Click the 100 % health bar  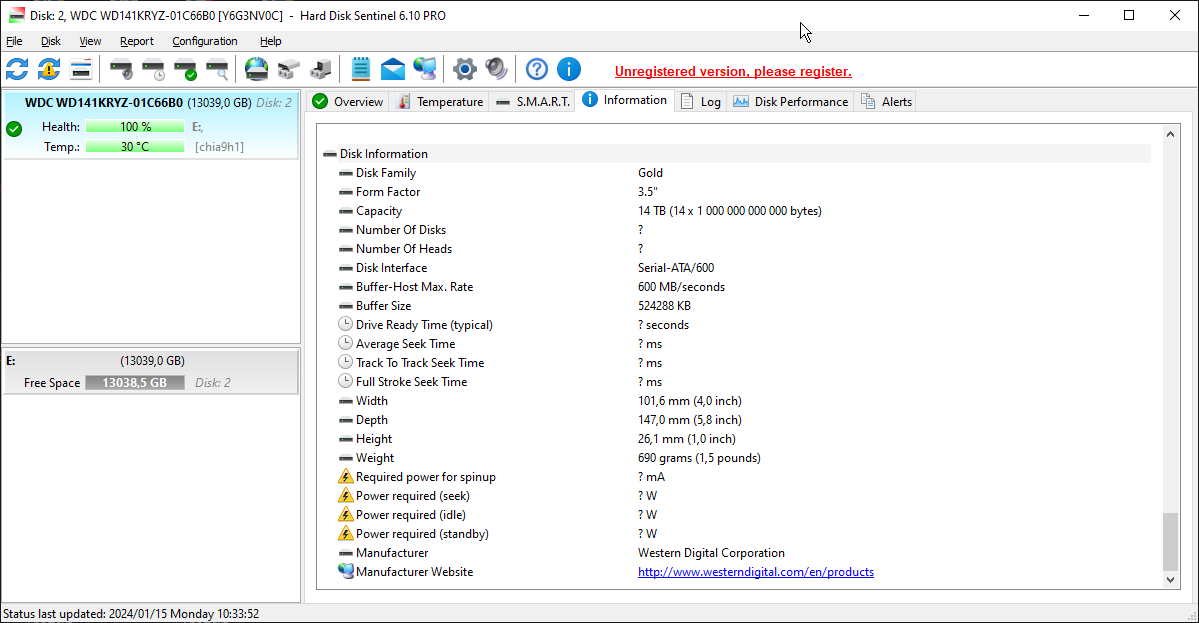[135, 127]
